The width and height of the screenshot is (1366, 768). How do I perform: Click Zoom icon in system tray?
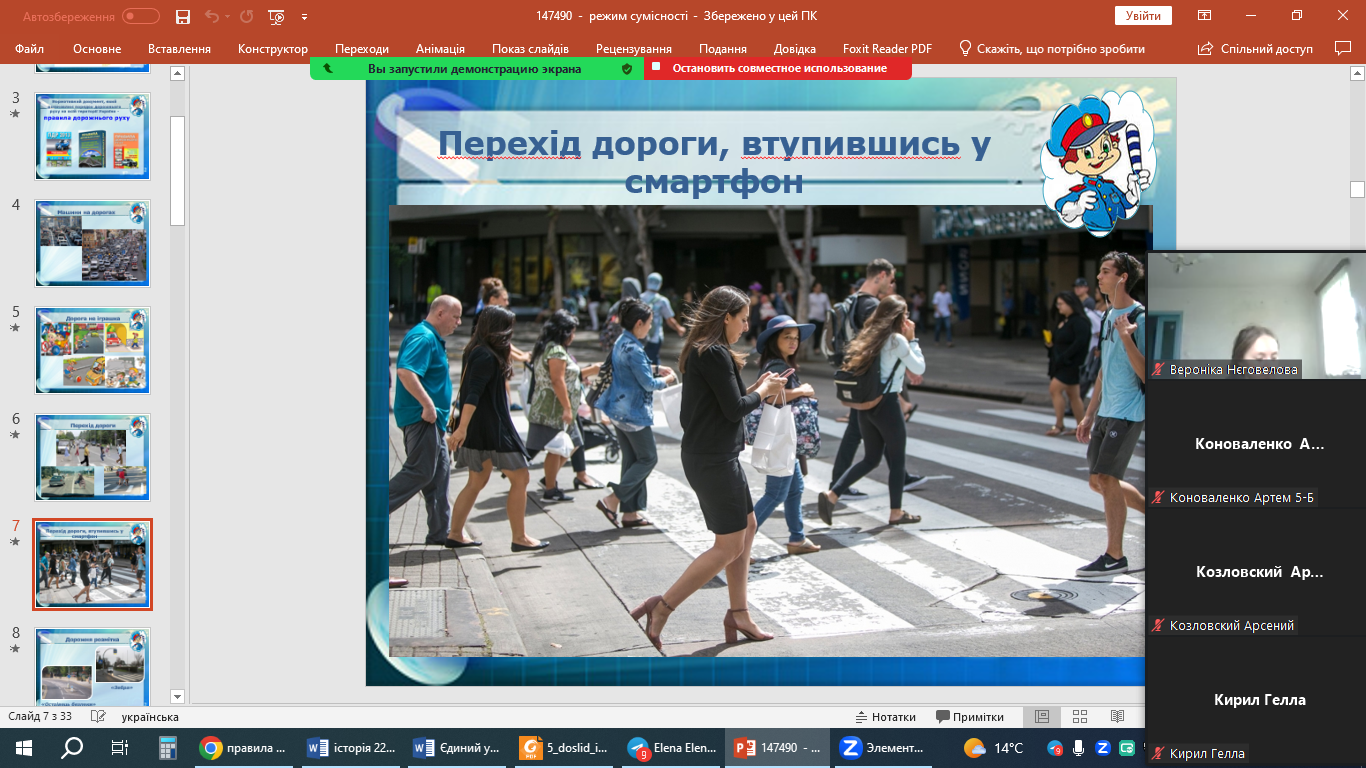(x=1103, y=748)
